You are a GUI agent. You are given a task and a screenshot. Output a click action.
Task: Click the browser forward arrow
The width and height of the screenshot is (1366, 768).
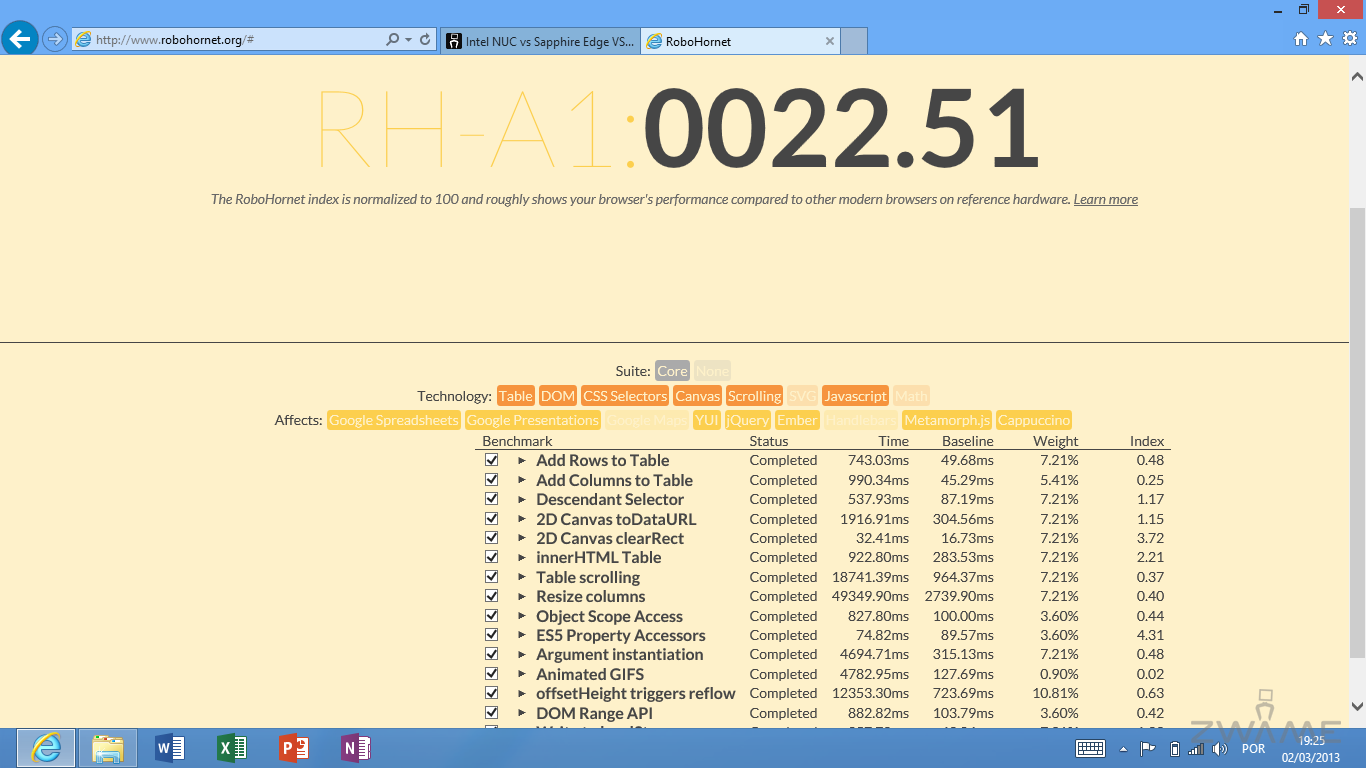55,40
